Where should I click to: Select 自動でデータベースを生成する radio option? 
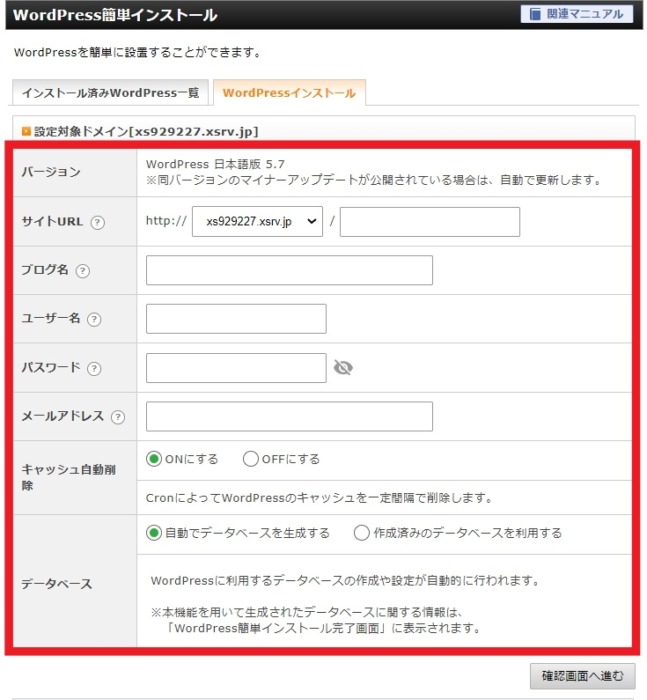click(154, 533)
